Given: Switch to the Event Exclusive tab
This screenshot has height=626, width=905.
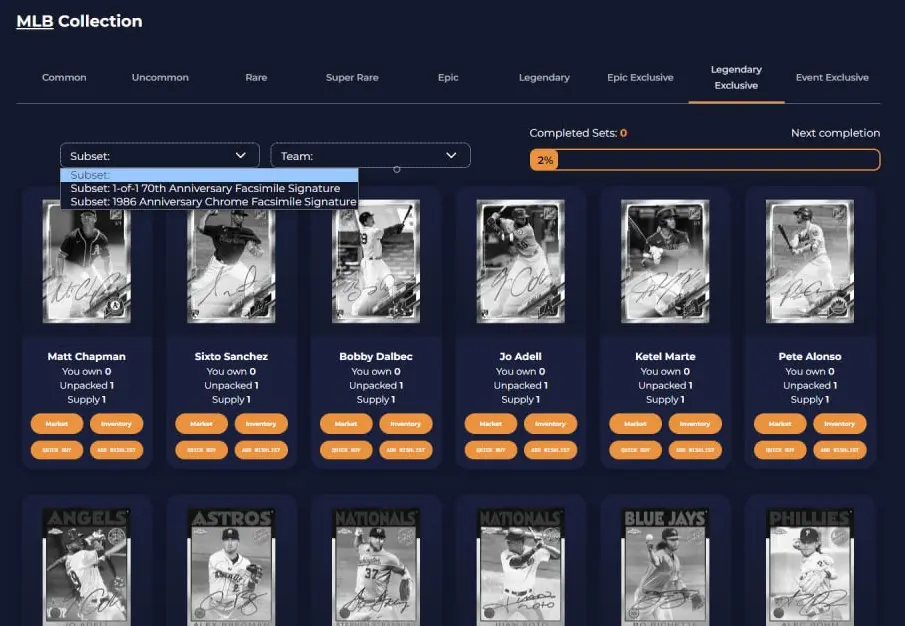Looking at the screenshot, I should pyautogui.click(x=832, y=77).
